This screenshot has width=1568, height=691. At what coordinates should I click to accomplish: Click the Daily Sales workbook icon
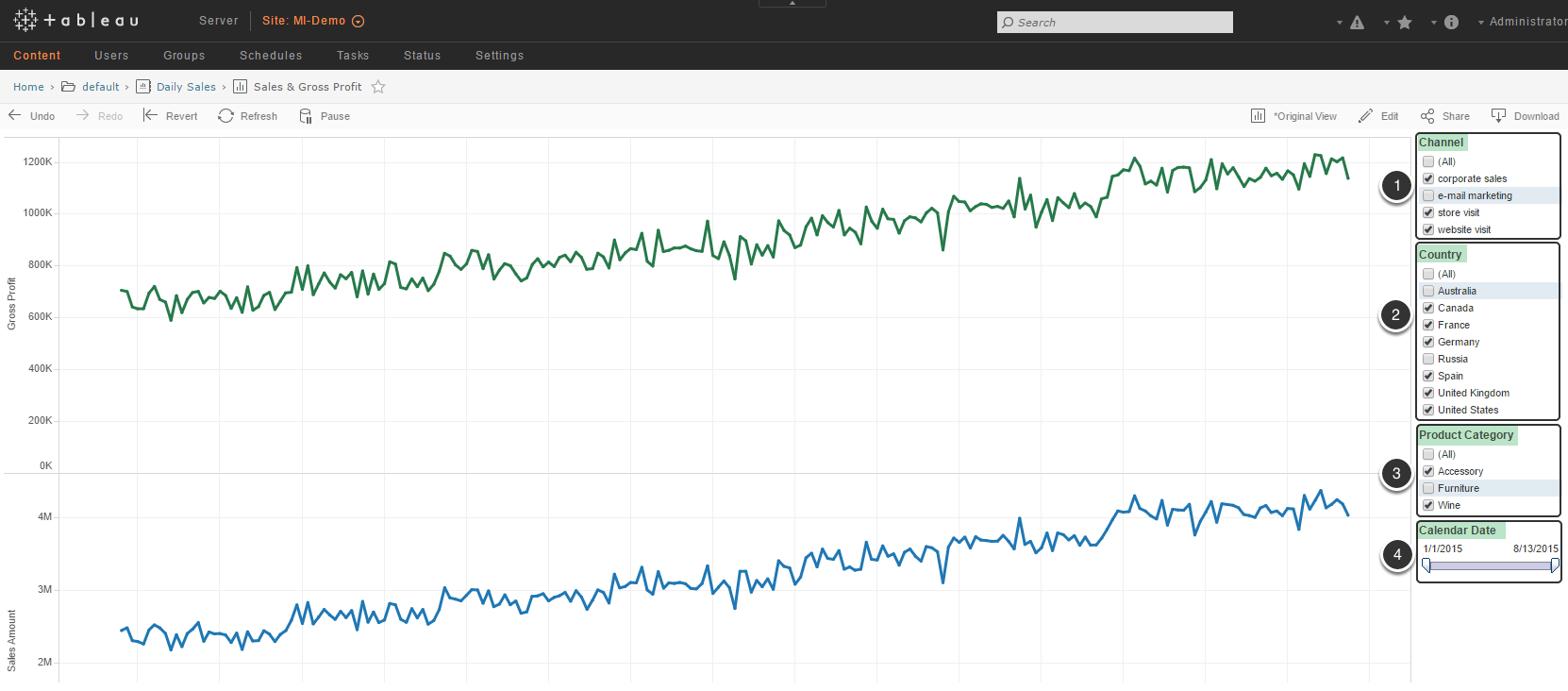click(x=143, y=87)
